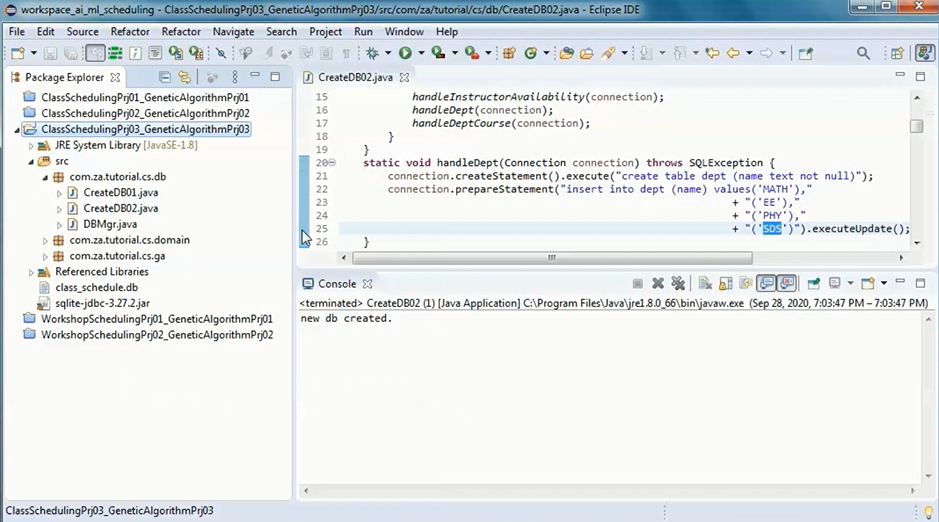
Task: Click the Open Console icon
Action: click(x=868, y=283)
